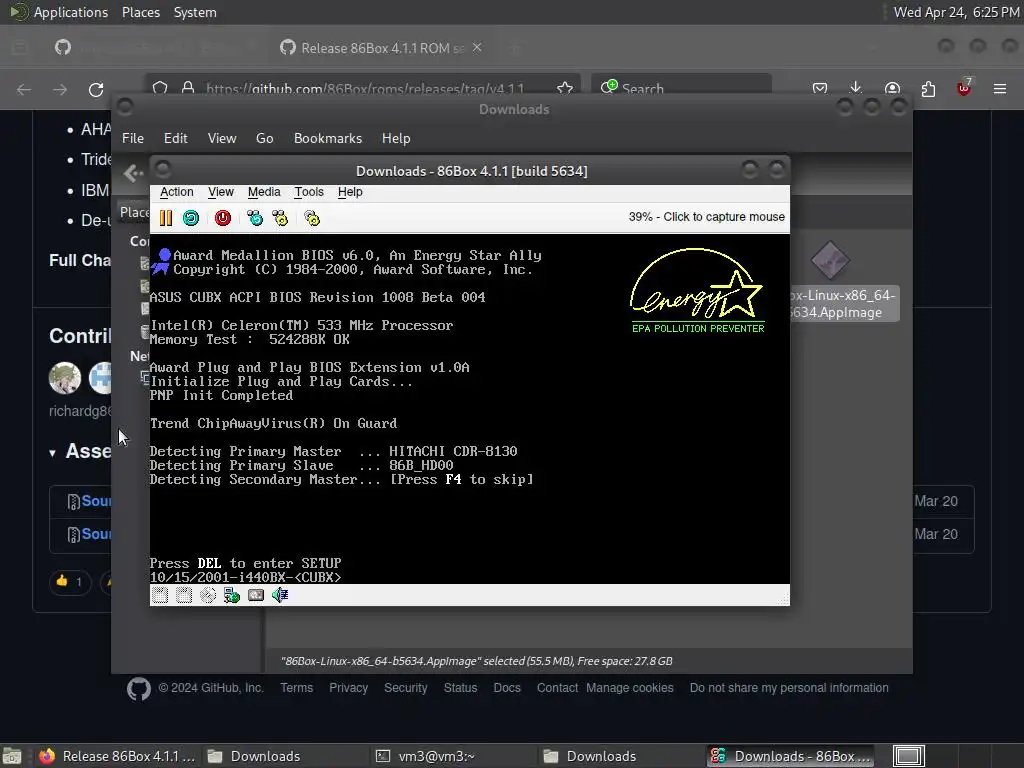Open 86Box settings gear icon
1024x768 pixels.
tap(312, 218)
